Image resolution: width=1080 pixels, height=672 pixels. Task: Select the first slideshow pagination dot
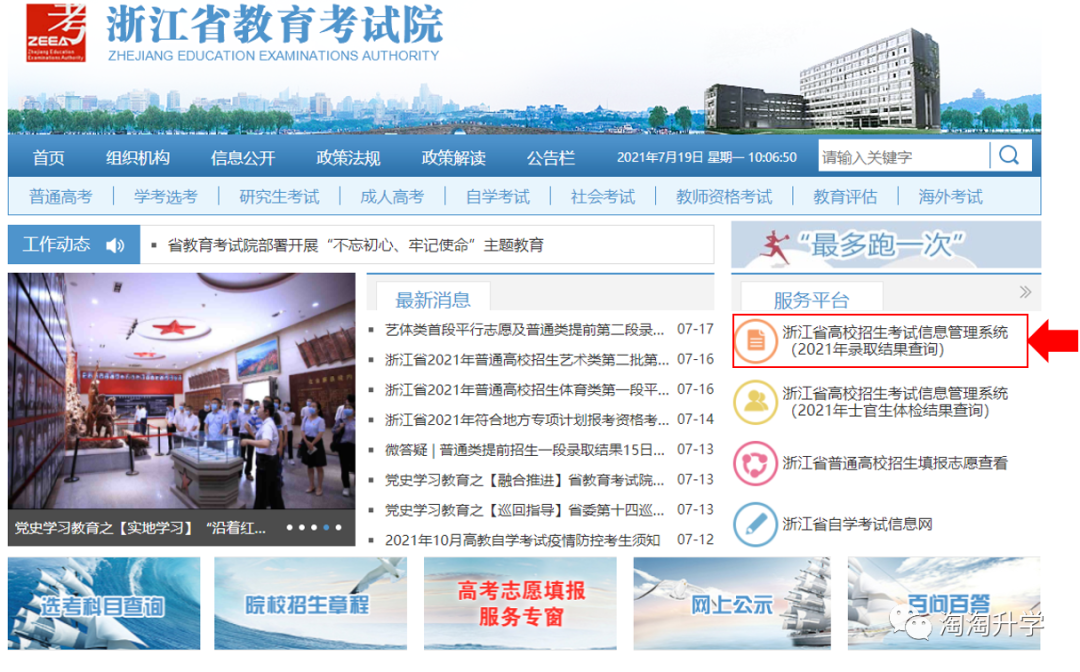point(289,528)
